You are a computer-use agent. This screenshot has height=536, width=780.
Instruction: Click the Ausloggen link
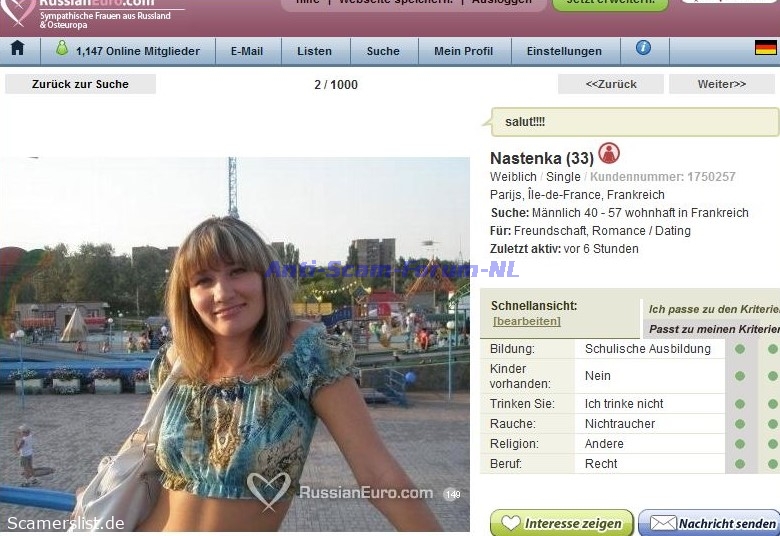click(x=501, y=2)
